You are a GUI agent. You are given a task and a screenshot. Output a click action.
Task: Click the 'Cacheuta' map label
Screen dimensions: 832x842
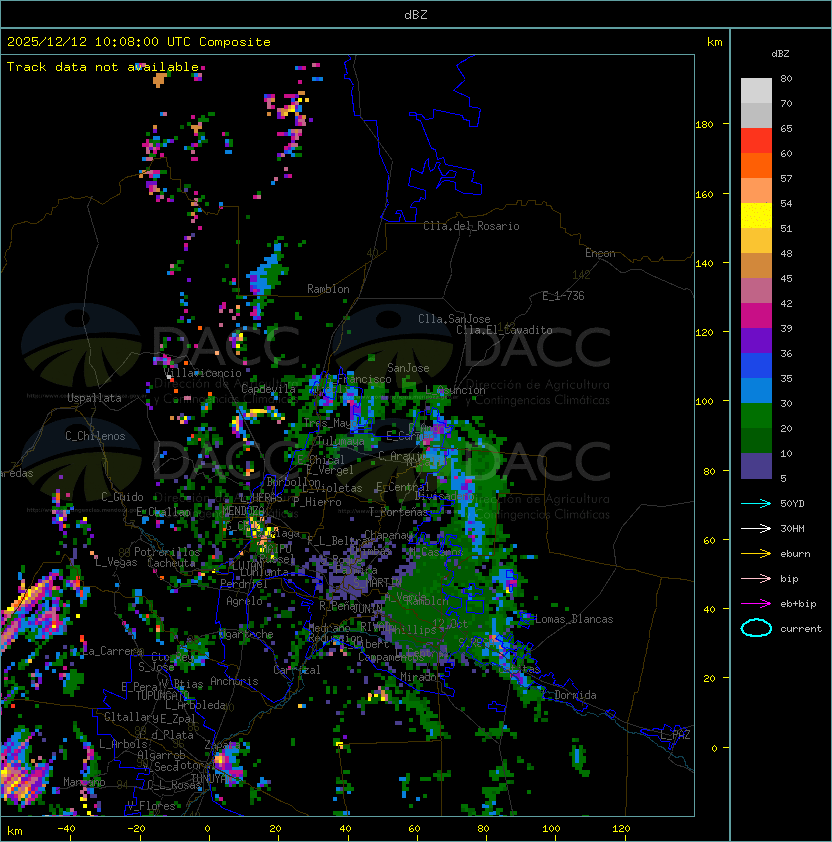click(x=171, y=563)
